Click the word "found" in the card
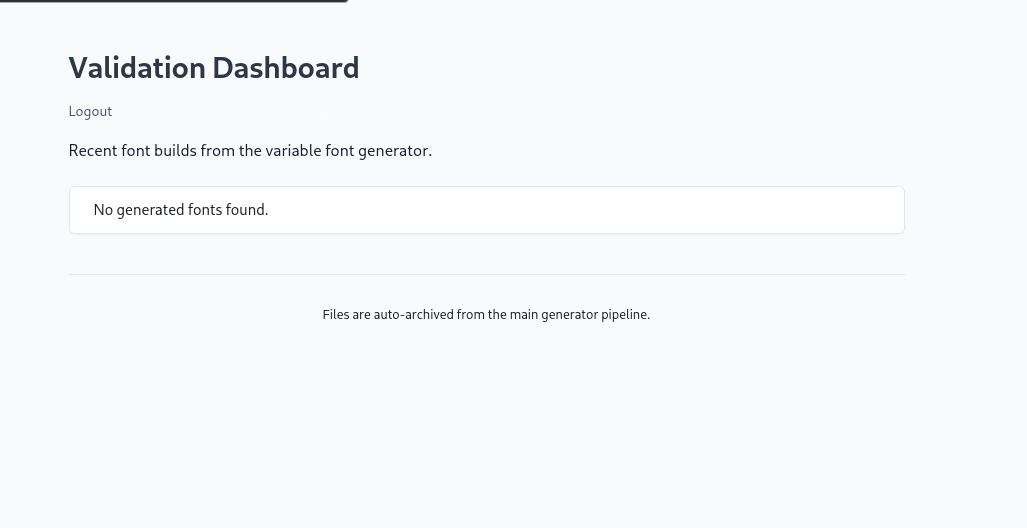Screen dimensions: 1027x528 click(245, 210)
